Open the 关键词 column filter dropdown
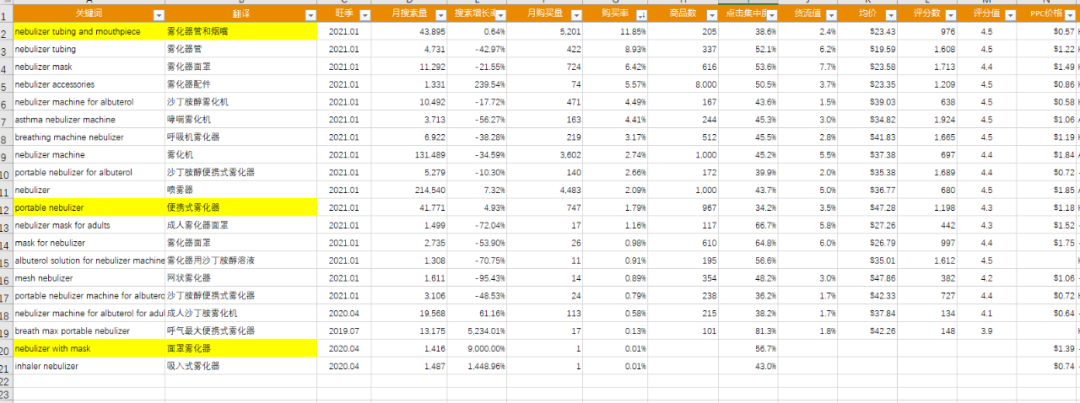The image size is (1080, 403). pyautogui.click(x=158, y=14)
